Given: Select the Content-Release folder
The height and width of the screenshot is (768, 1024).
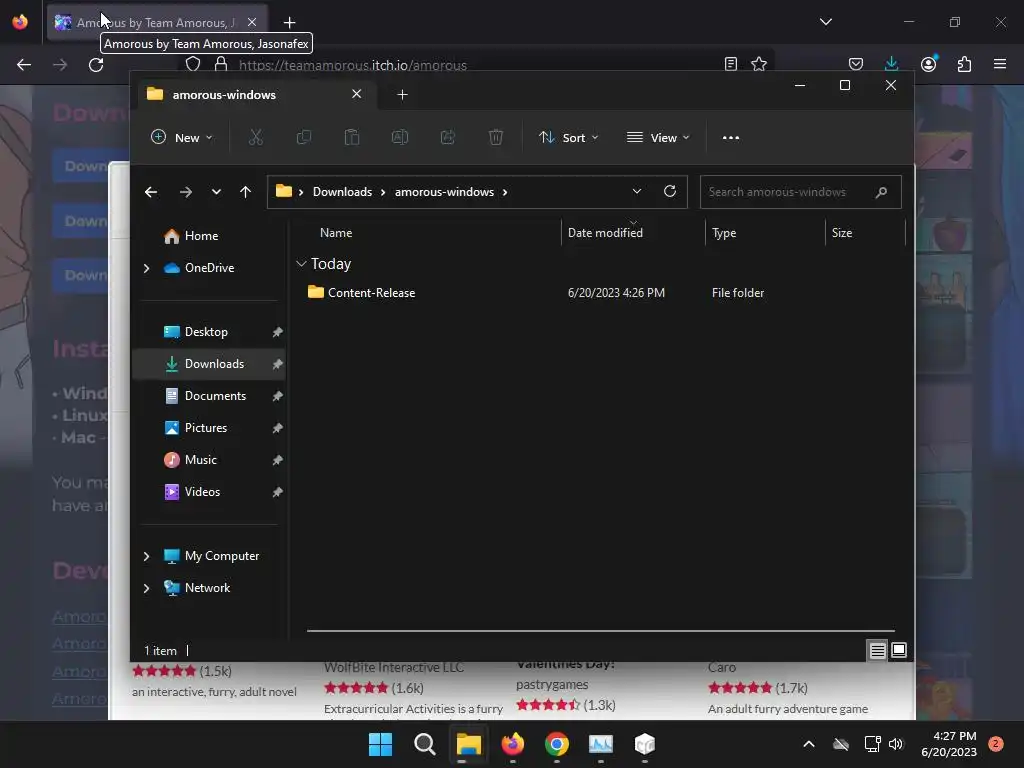Looking at the screenshot, I should pyautogui.click(x=372, y=293).
